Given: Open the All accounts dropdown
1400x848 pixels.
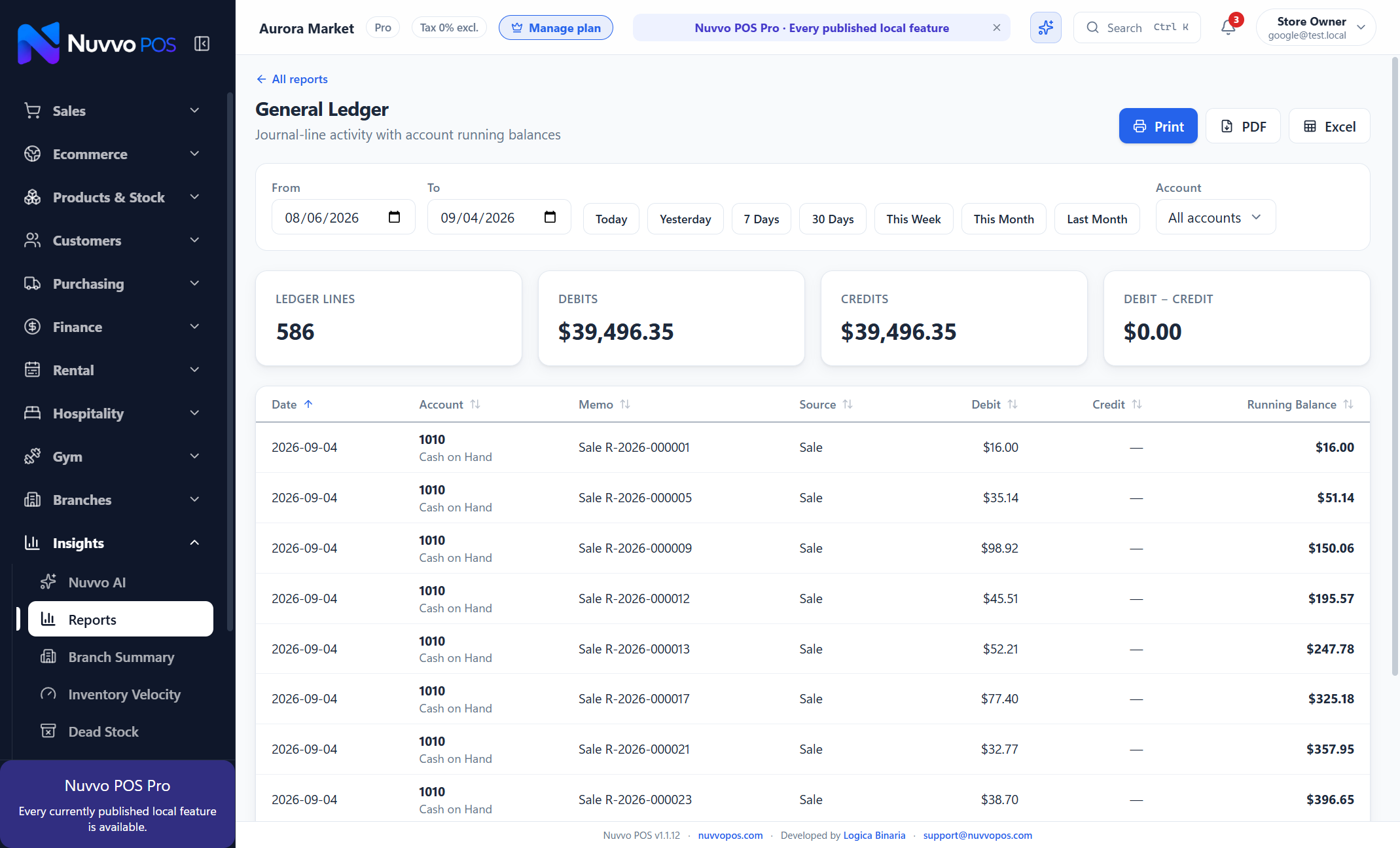Looking at the screenshot, I should (1215, 217).
